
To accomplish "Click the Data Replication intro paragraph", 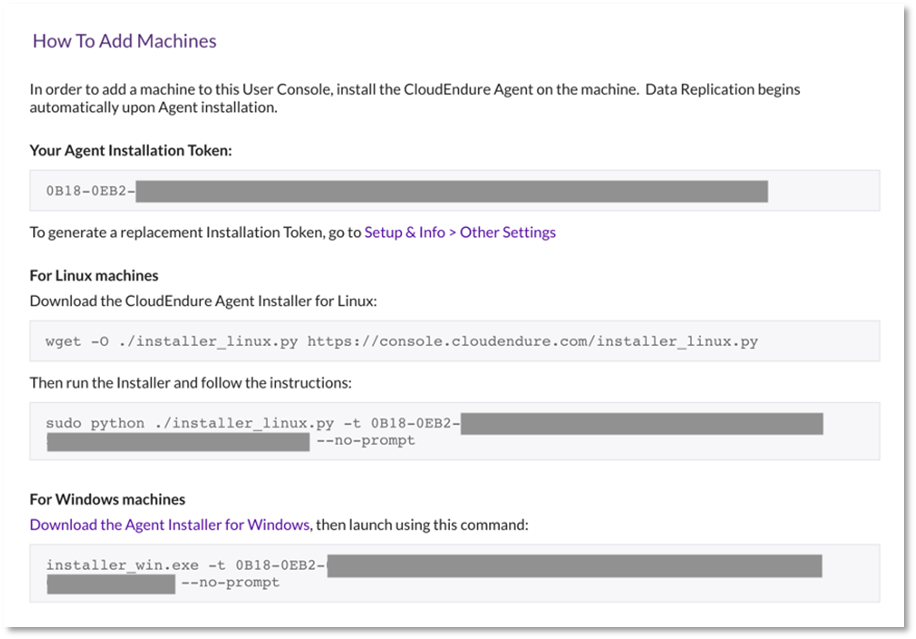I will (415, 98).
